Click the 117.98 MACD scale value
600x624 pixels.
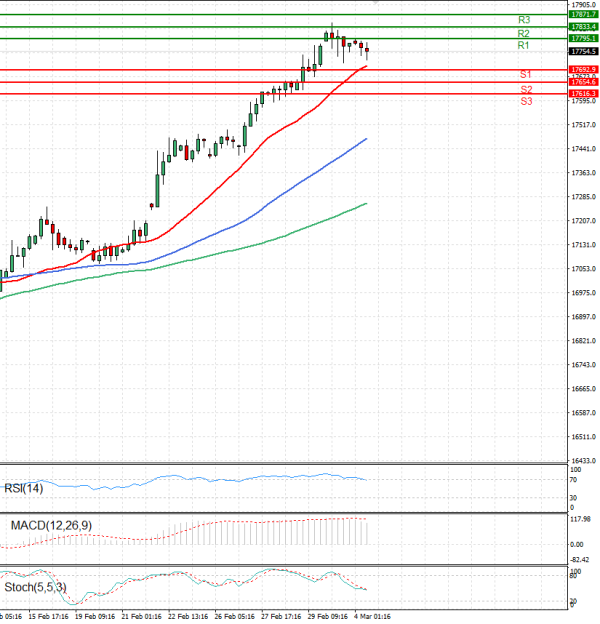(x=581, y=519)
